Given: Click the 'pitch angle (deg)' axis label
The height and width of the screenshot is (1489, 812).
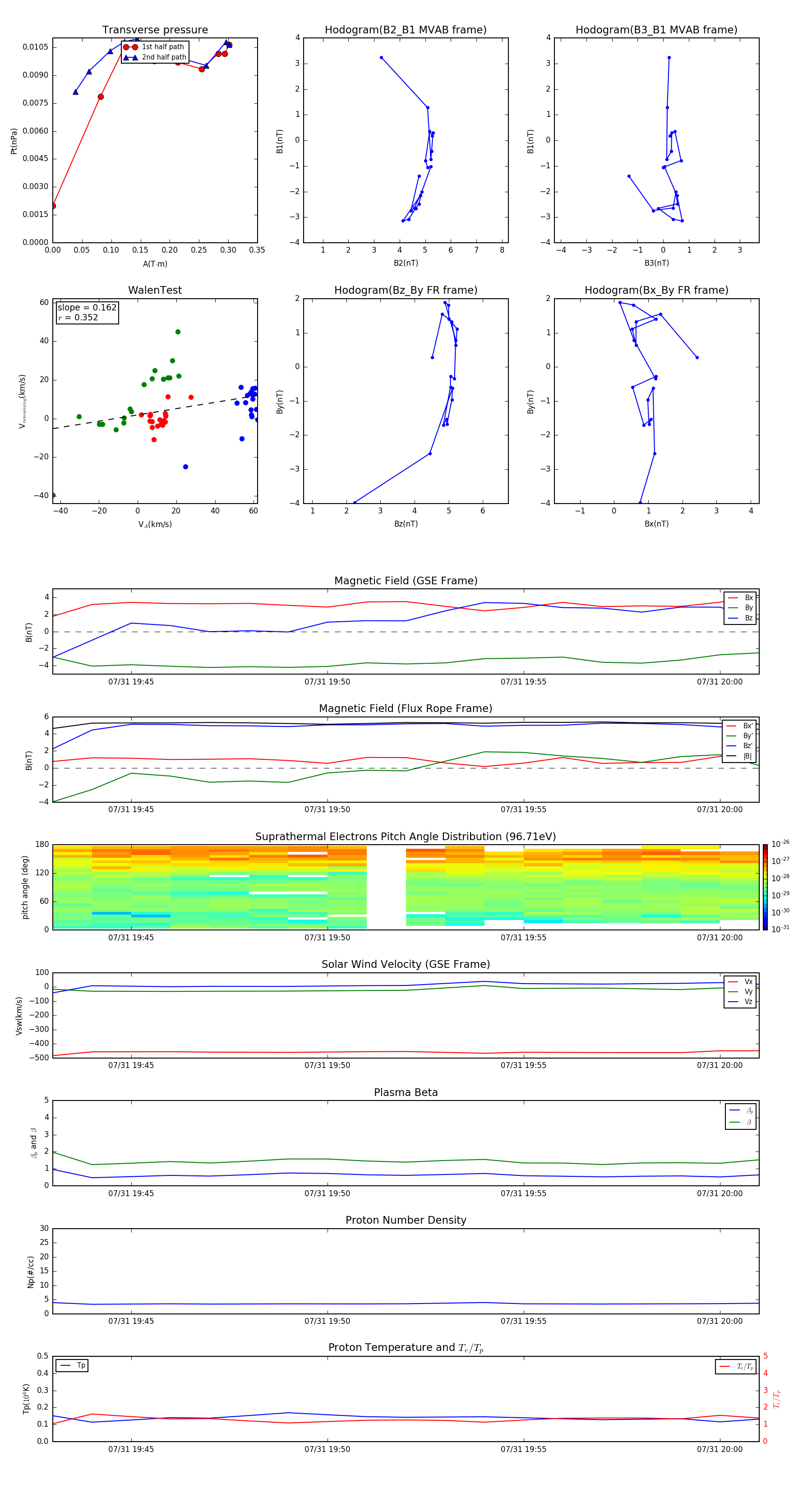Looking at the screenshot, I should click(x=25, y=887).
